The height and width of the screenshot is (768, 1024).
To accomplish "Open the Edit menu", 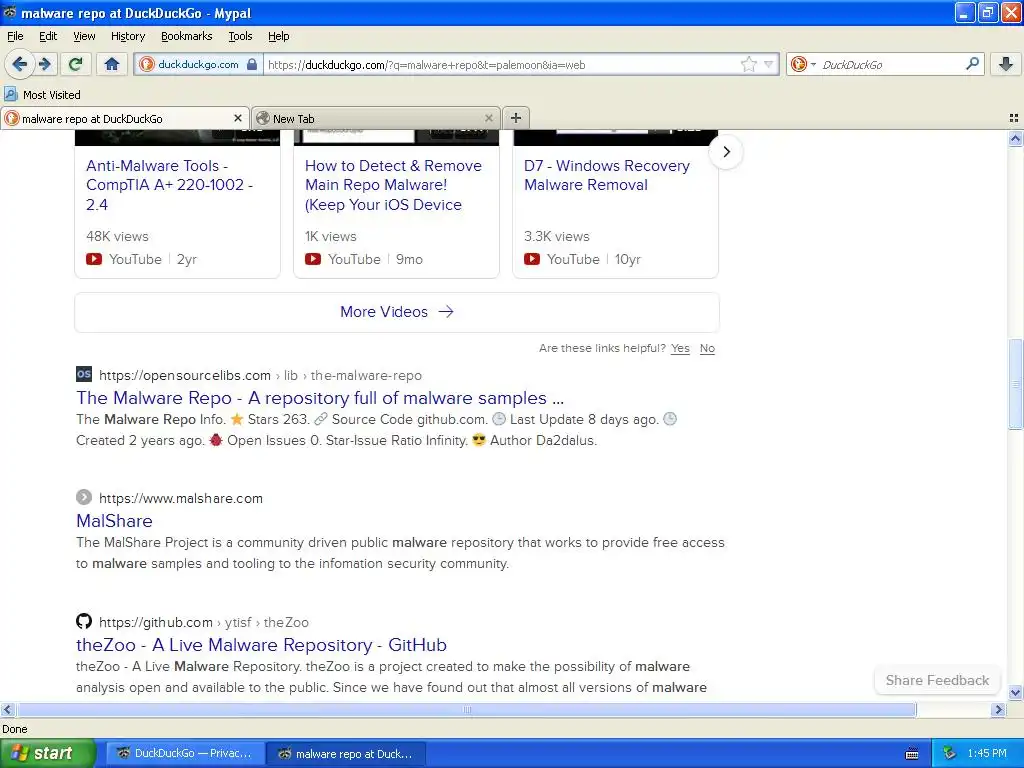I will pos(48,36).
